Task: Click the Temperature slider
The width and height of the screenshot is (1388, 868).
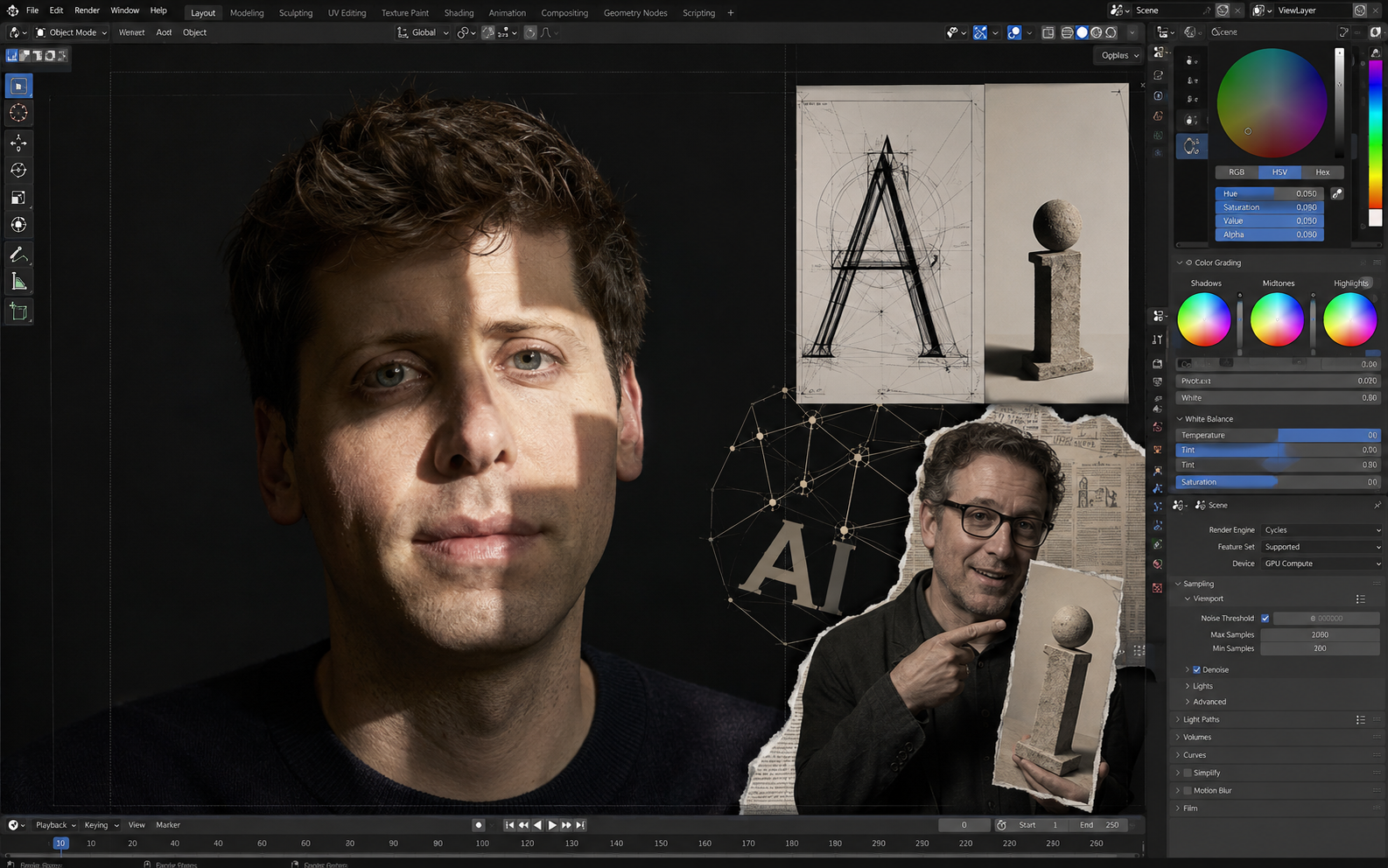Action: [x=1278, y=435]
